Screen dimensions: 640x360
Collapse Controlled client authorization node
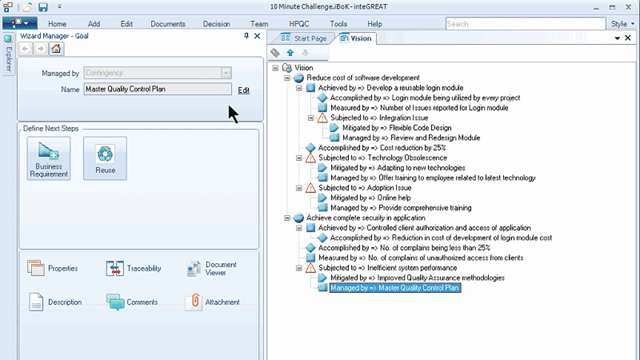pos(299,228)
